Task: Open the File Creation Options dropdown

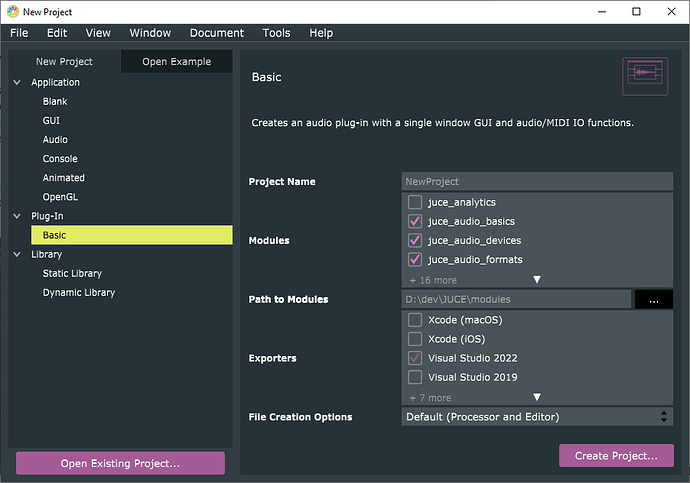Action: 537,417
